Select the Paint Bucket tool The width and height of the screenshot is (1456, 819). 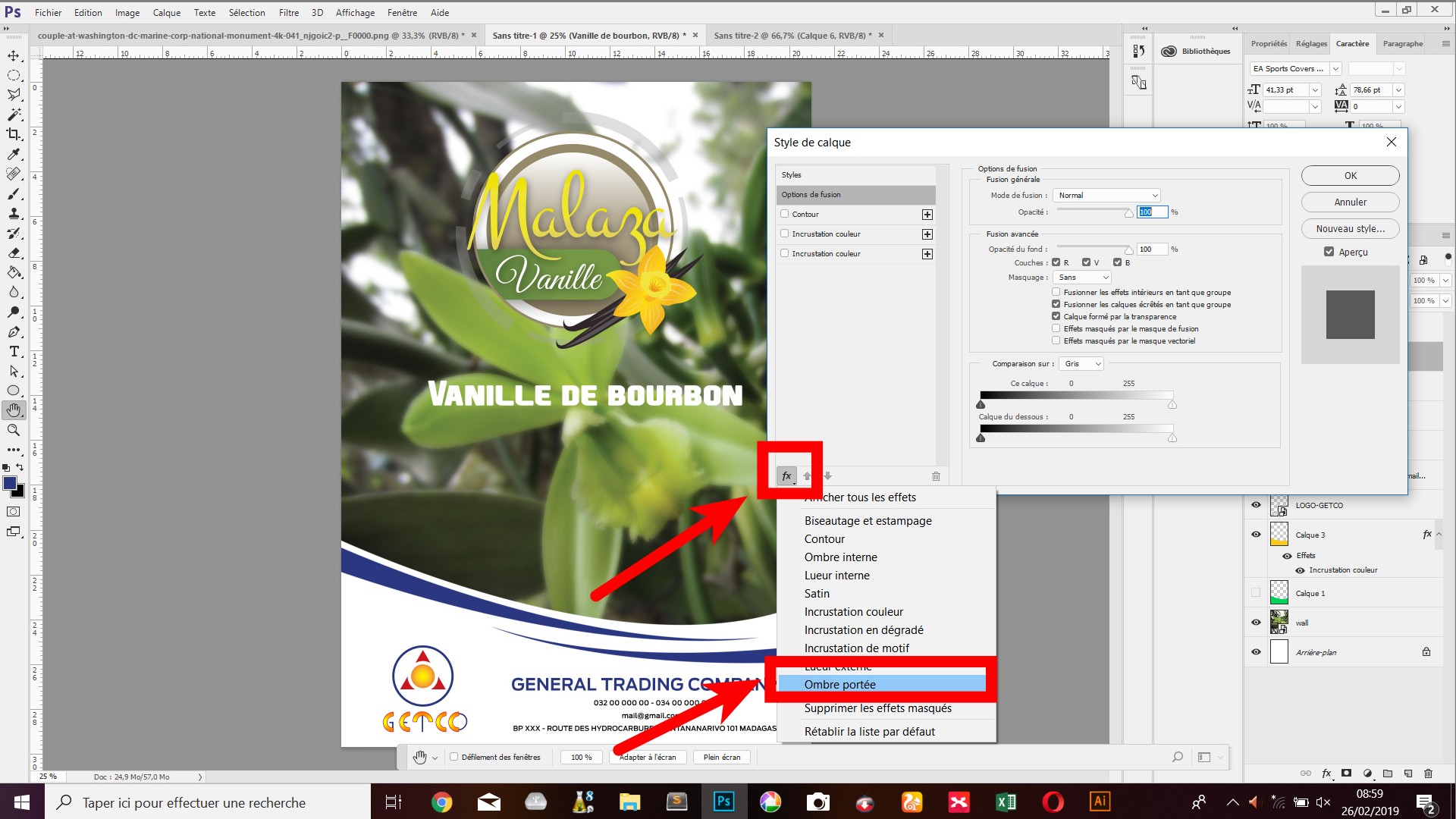pyautogui.click(x=14, y=272)
